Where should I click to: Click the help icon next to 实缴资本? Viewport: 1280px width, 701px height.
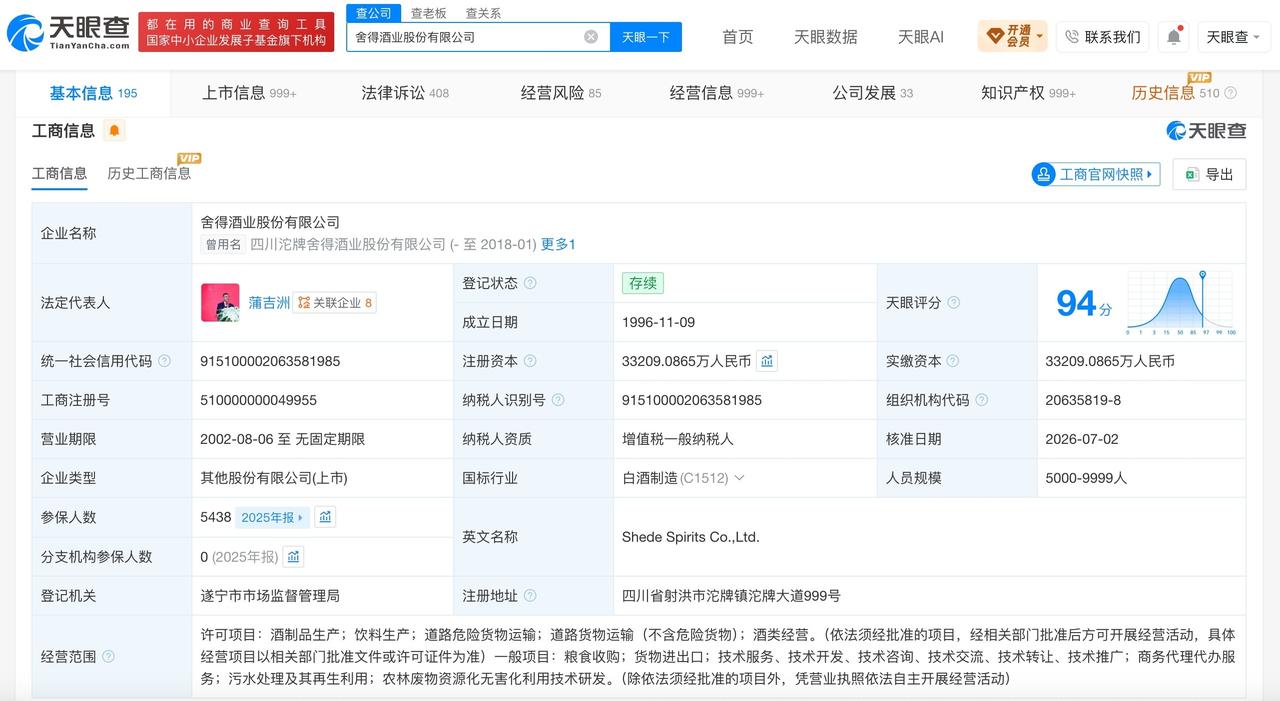(x=953, y=361)
